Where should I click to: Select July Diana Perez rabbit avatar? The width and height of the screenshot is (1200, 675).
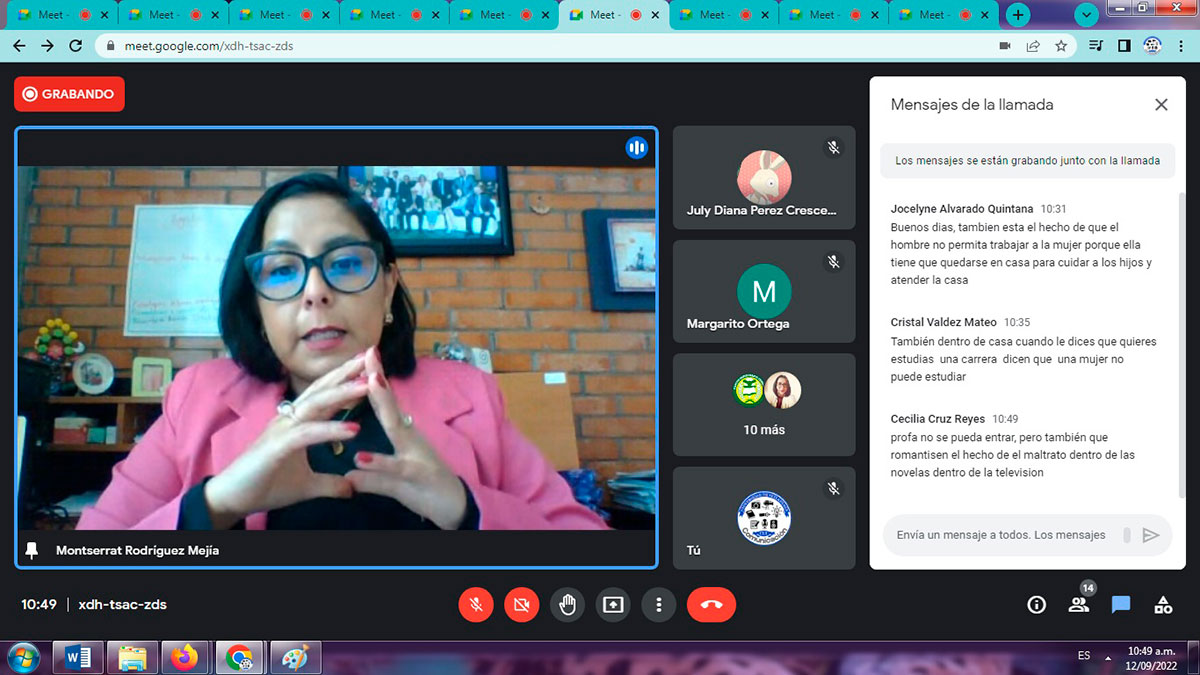pos(764,178)
